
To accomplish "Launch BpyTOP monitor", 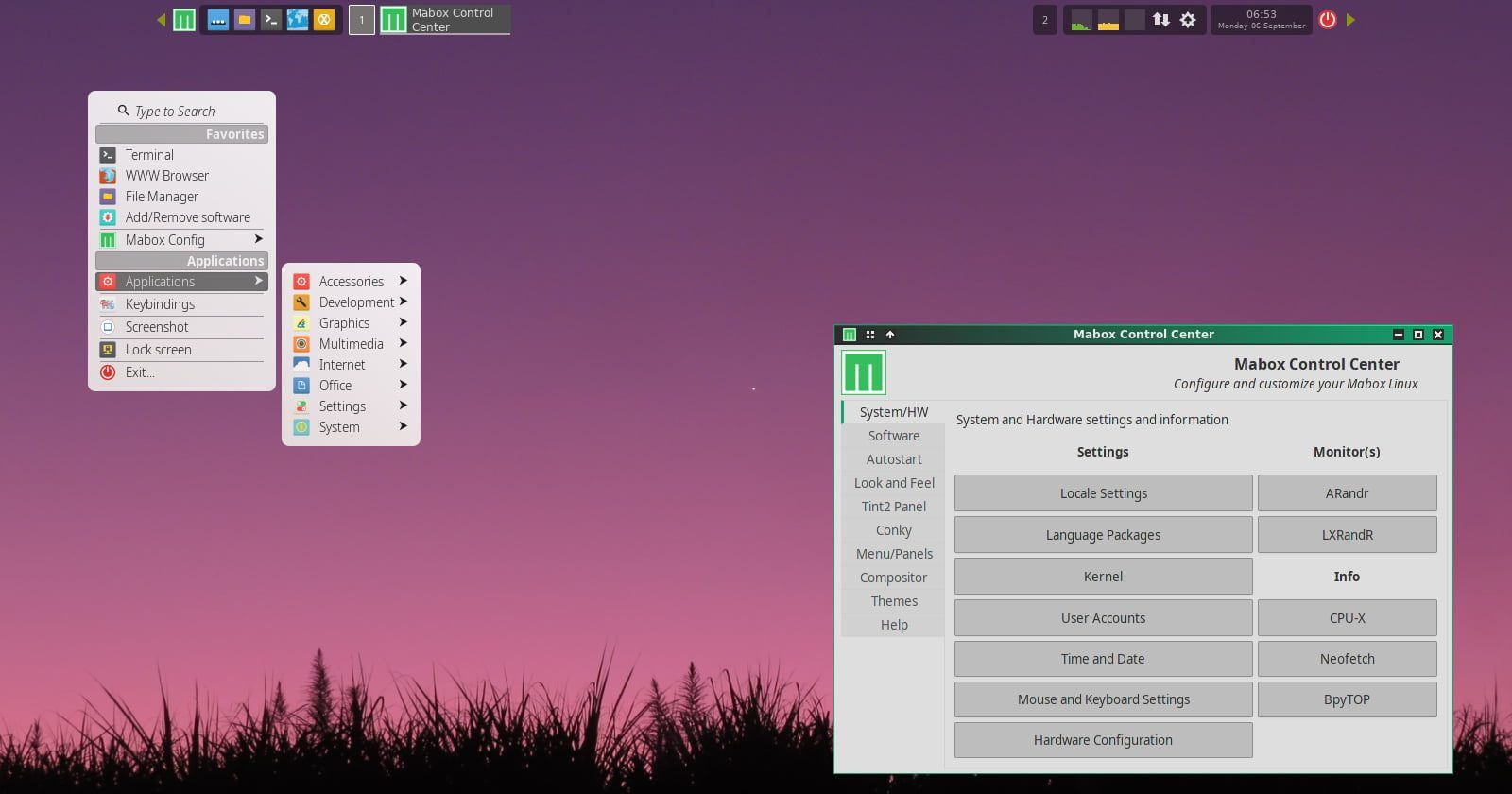I will click(1347, 699).
